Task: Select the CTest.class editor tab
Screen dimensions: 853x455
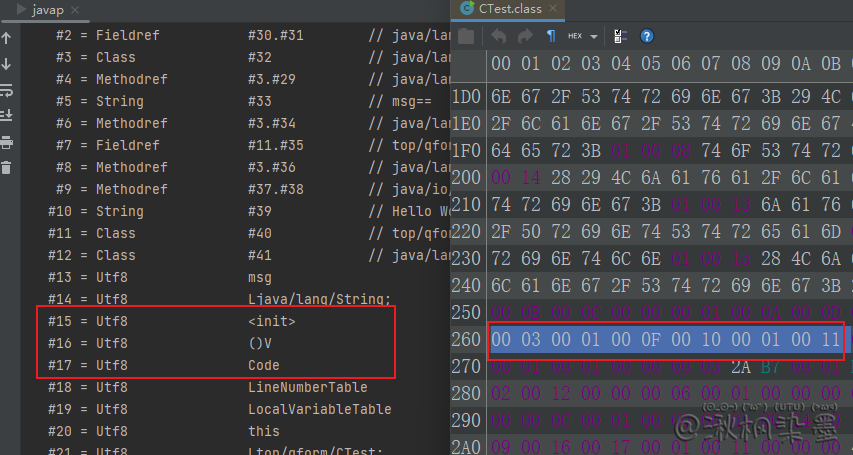Action: click(x=511, y=9)
